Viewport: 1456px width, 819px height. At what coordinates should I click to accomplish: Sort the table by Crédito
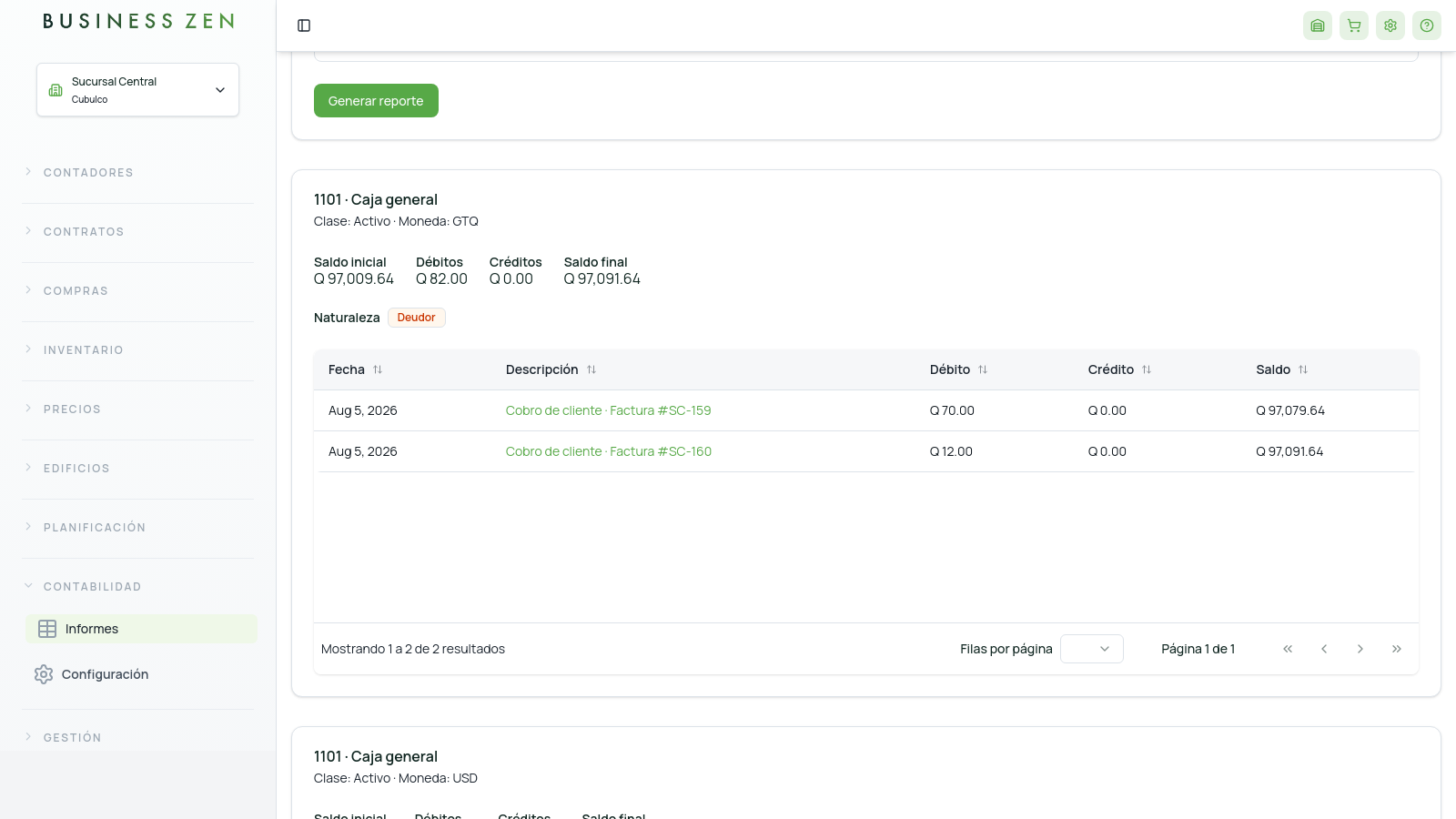point(1120,369)
